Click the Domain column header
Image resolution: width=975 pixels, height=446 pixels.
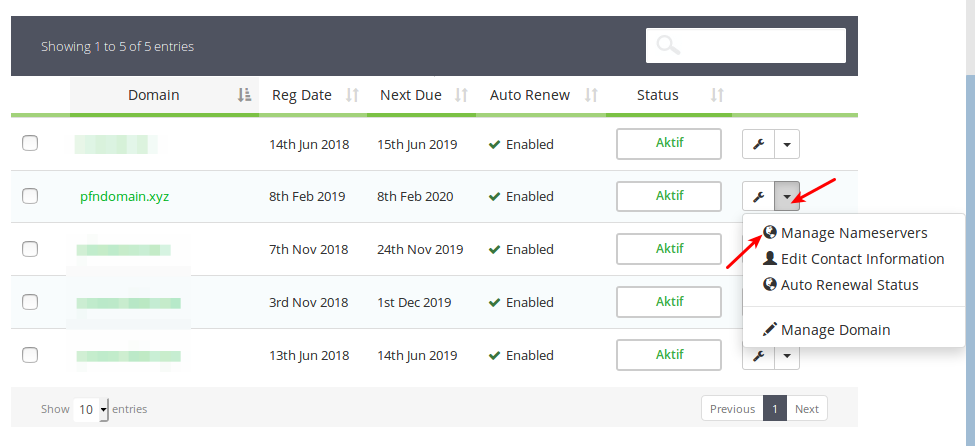pyautogui.click(x=164, y=96)
